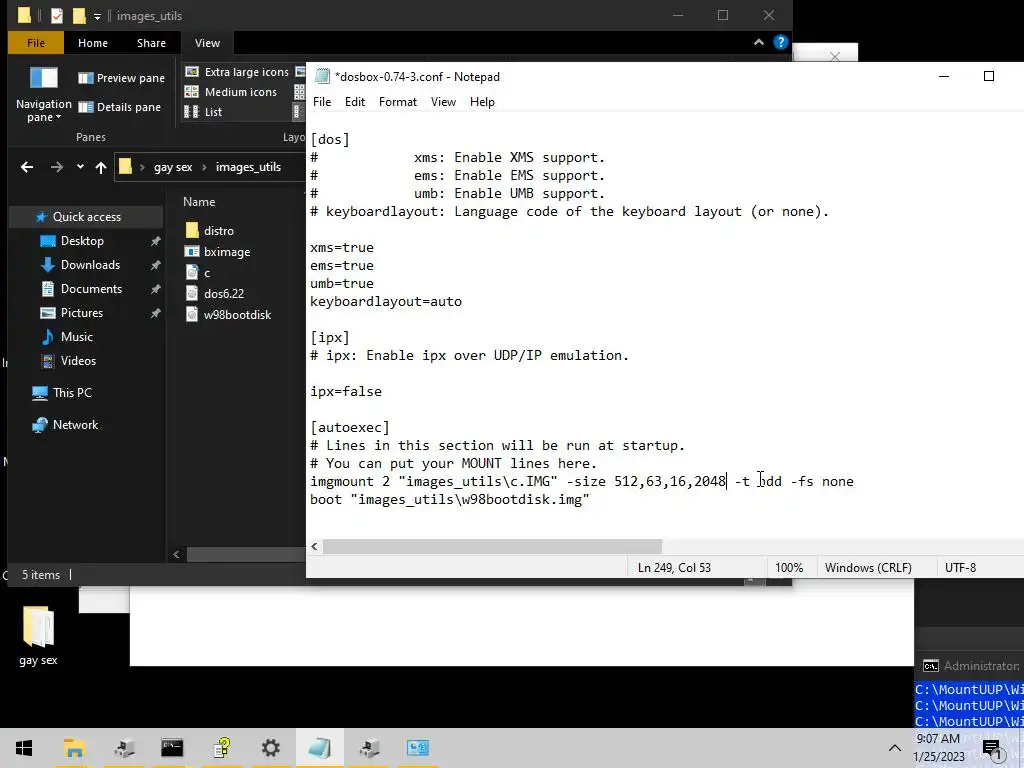Open the Notepad Help menu
Screen dimensions: 1024x768
click(482, 102)
